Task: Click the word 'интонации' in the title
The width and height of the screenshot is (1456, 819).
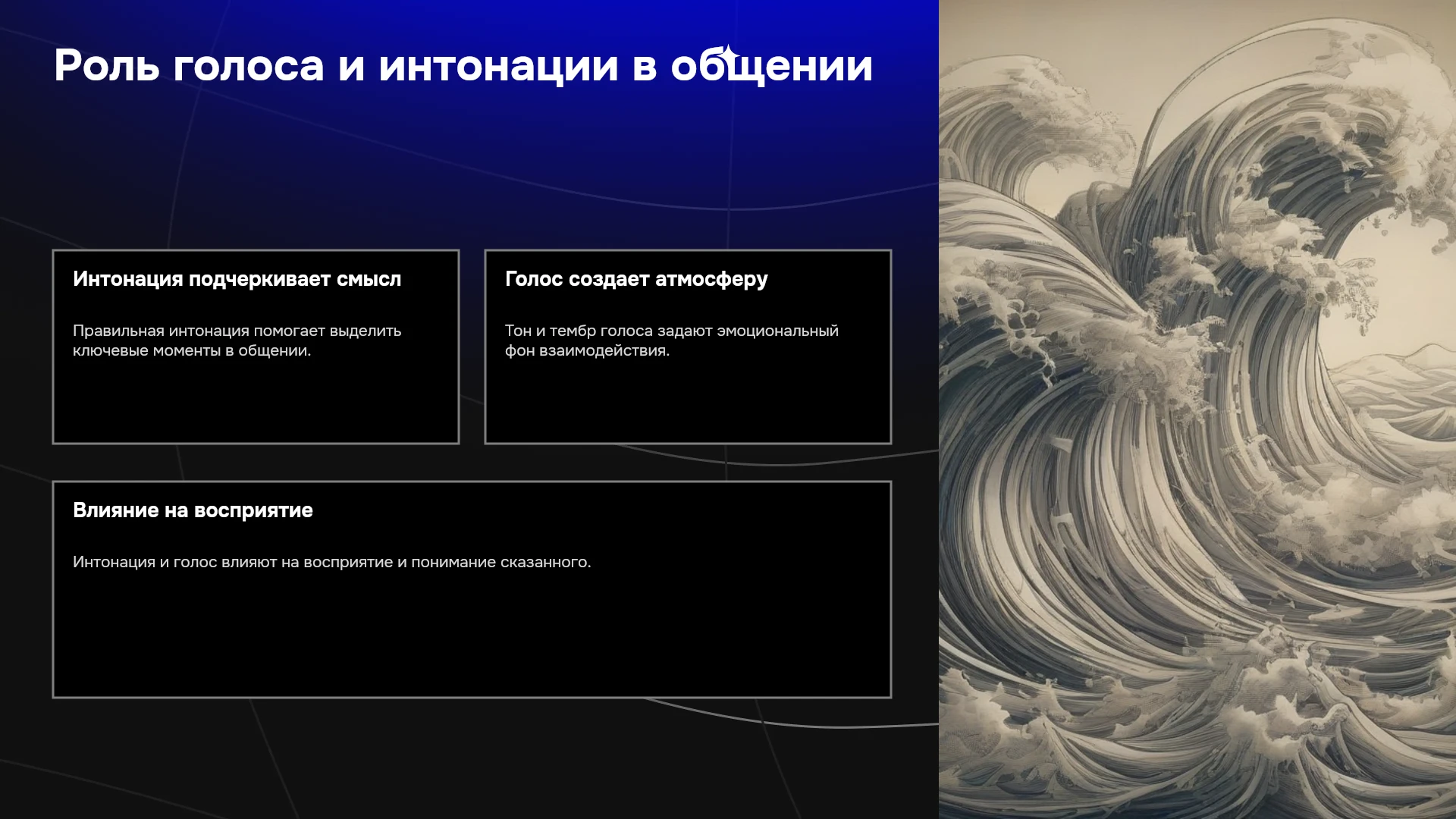Action: pos(498,67)
